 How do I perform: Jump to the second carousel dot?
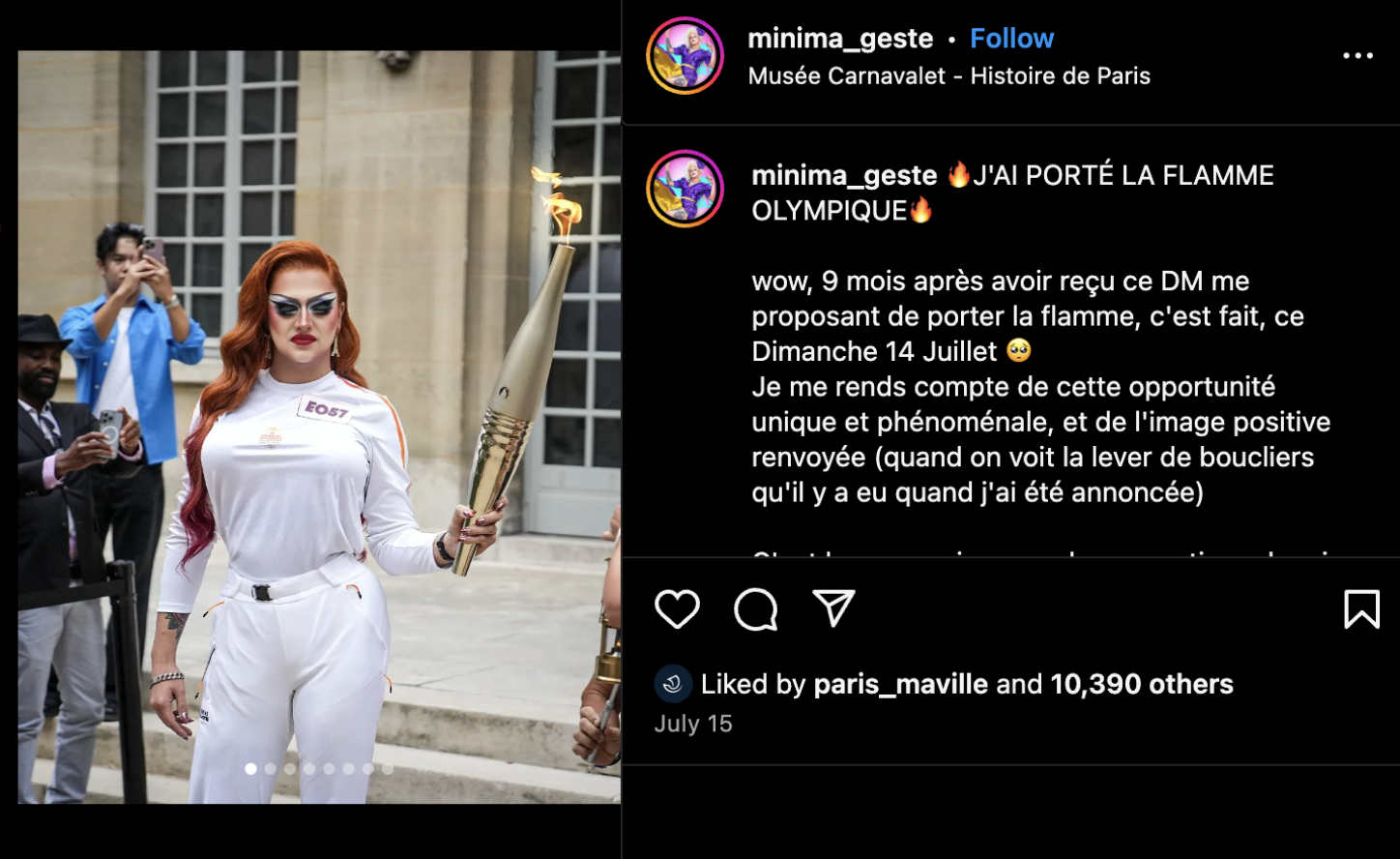(271, 769)
